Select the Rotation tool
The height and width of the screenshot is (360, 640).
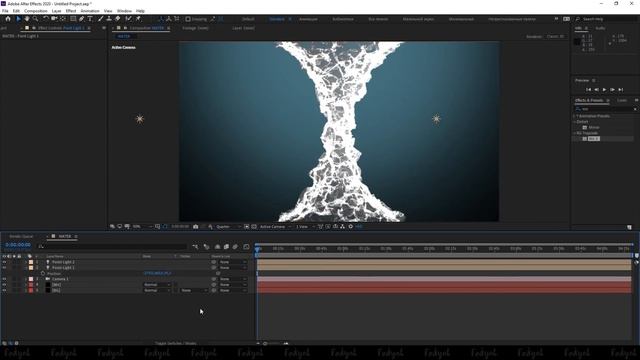(46, 19)
